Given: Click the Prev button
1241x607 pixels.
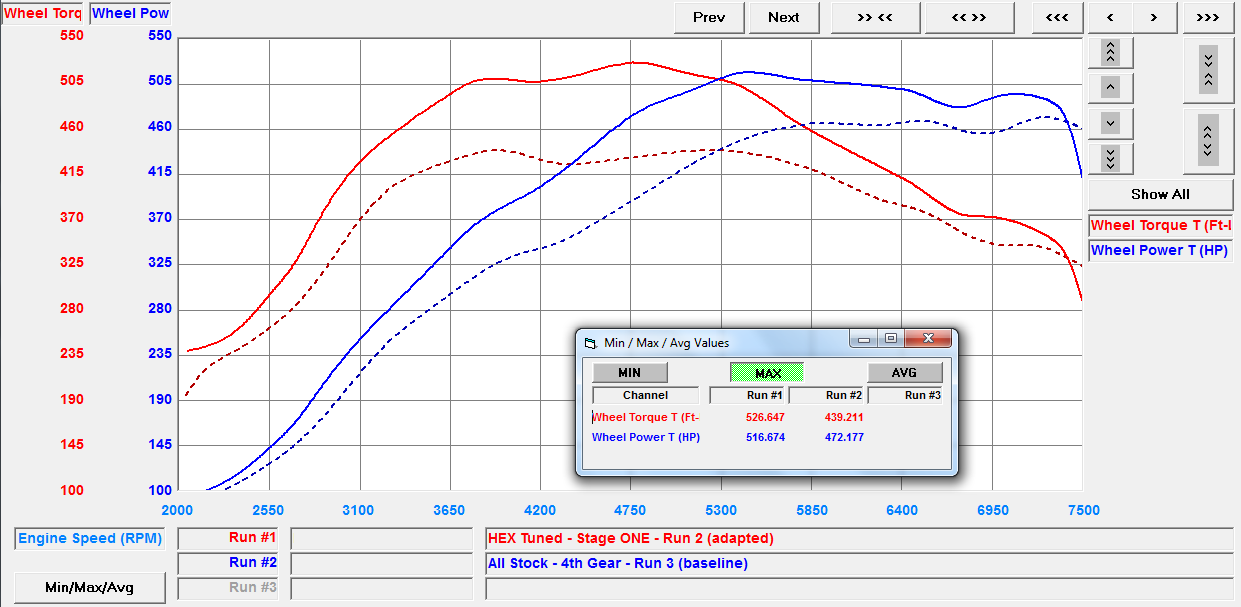Looking at the screenshot, I should [709, 17].
